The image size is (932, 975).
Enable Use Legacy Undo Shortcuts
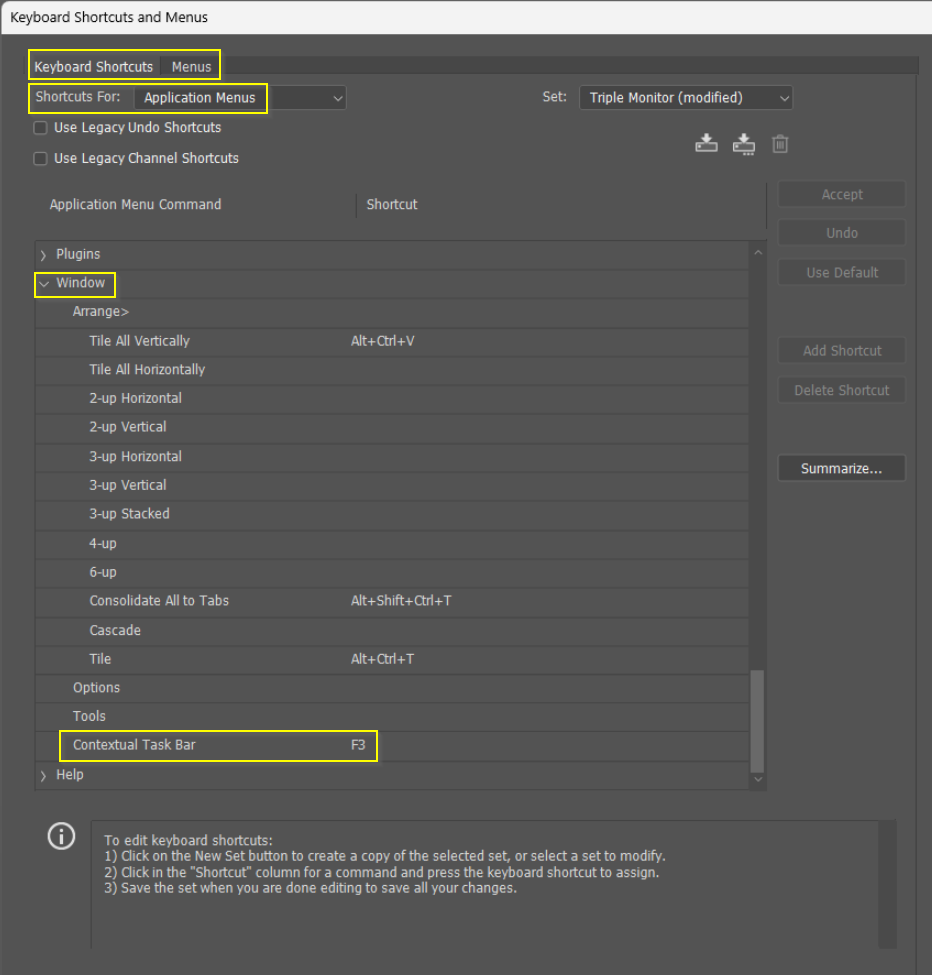pyautogui.click(x=39, y=128)
